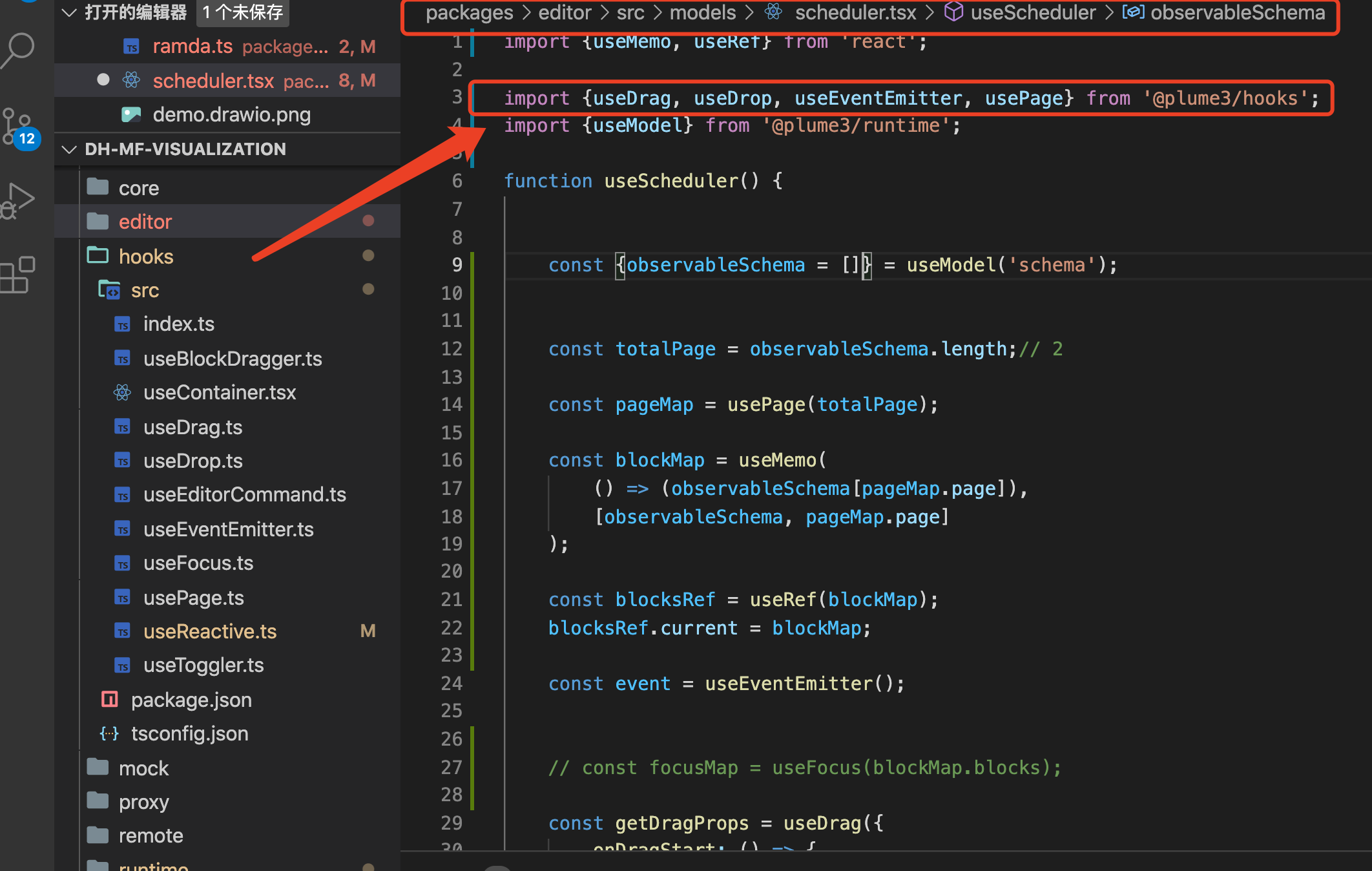This screenshot has height=871, width=1372.
Task: Click the unsaved-changes dot on scheduler.tsx
Action: click(x=103, y=79)
